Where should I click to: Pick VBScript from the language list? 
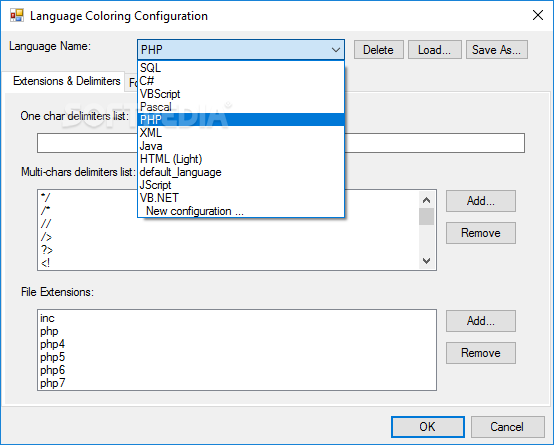(x=241, y=94)
